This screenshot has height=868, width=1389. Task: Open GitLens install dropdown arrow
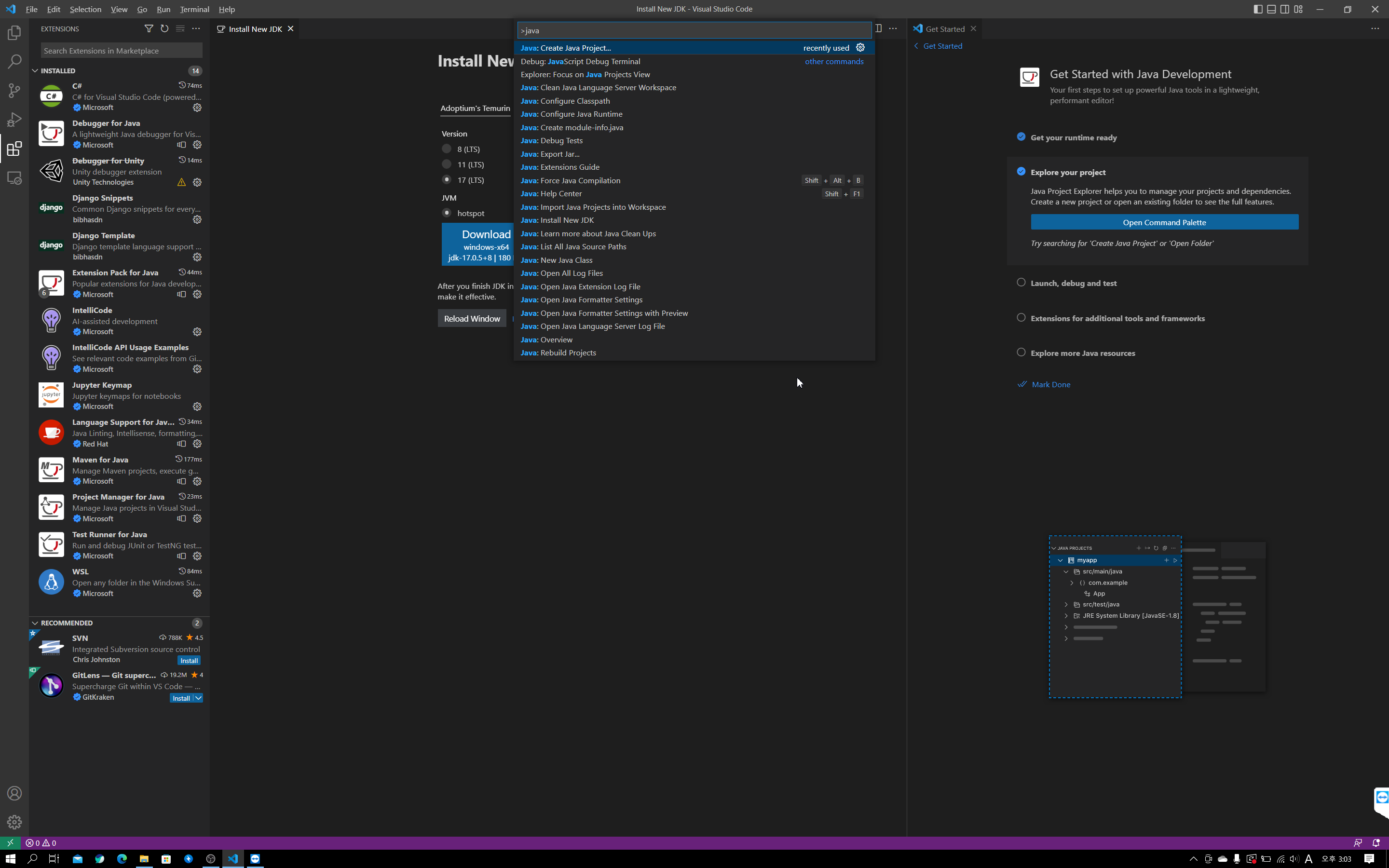[x=198, y=698]
